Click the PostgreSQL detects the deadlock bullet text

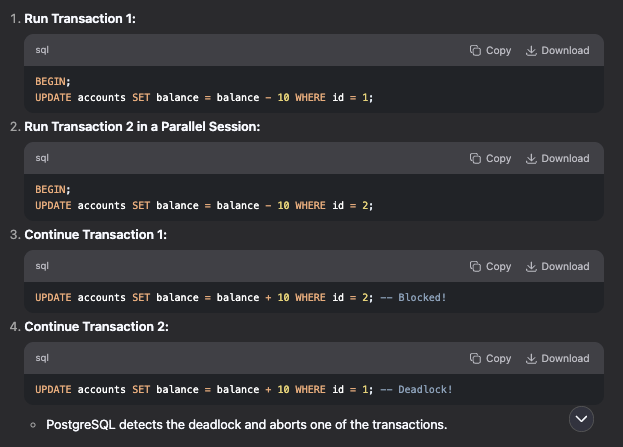[x=246, y=424]
